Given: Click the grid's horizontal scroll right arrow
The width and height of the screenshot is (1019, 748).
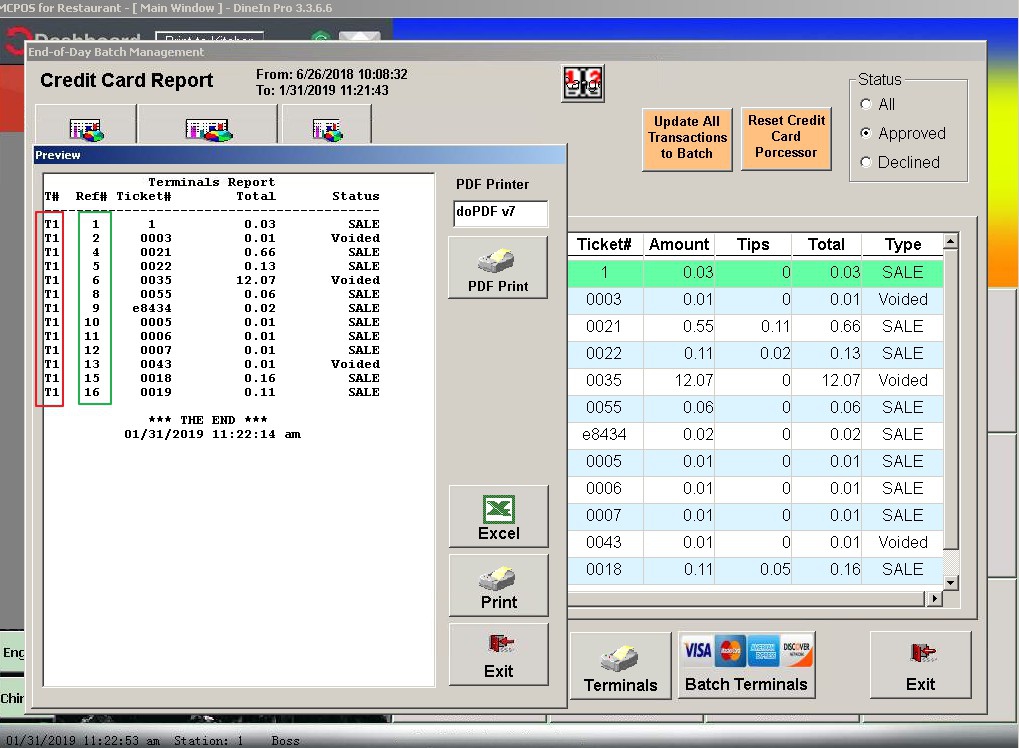Looking at the screenshot, I should click(935, 599).
